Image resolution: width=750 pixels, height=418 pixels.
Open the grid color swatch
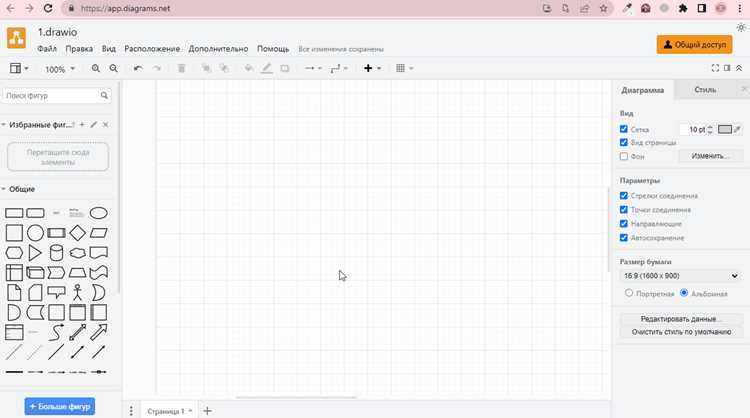pos(725,129)
